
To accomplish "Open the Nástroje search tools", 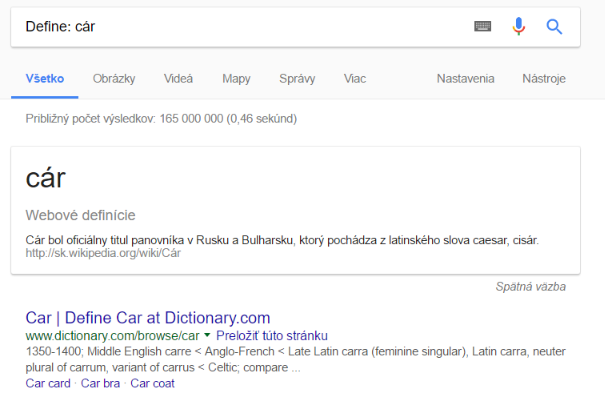I will pos(544,79).
